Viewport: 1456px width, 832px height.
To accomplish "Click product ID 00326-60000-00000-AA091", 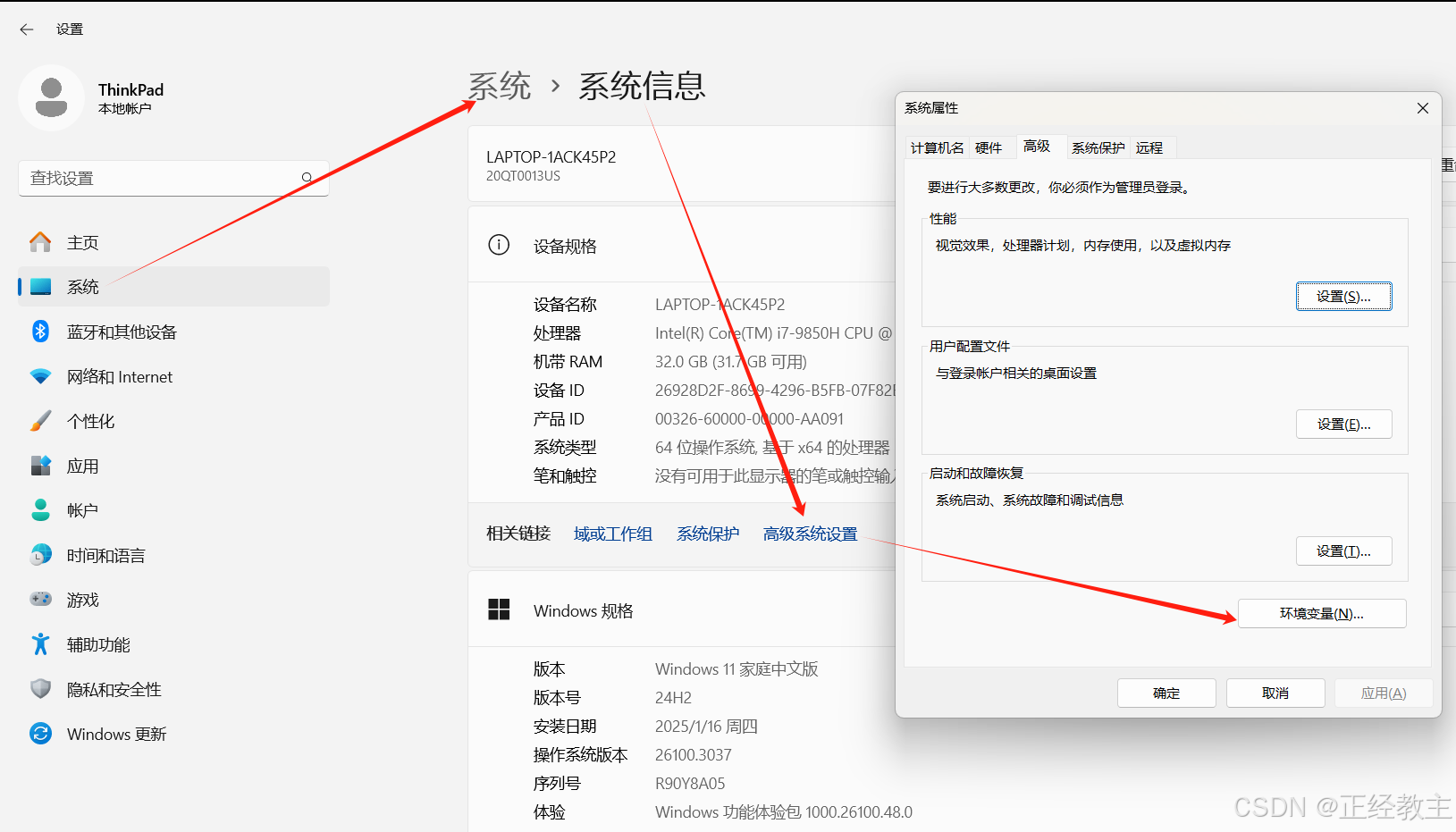I will [749, 418].
